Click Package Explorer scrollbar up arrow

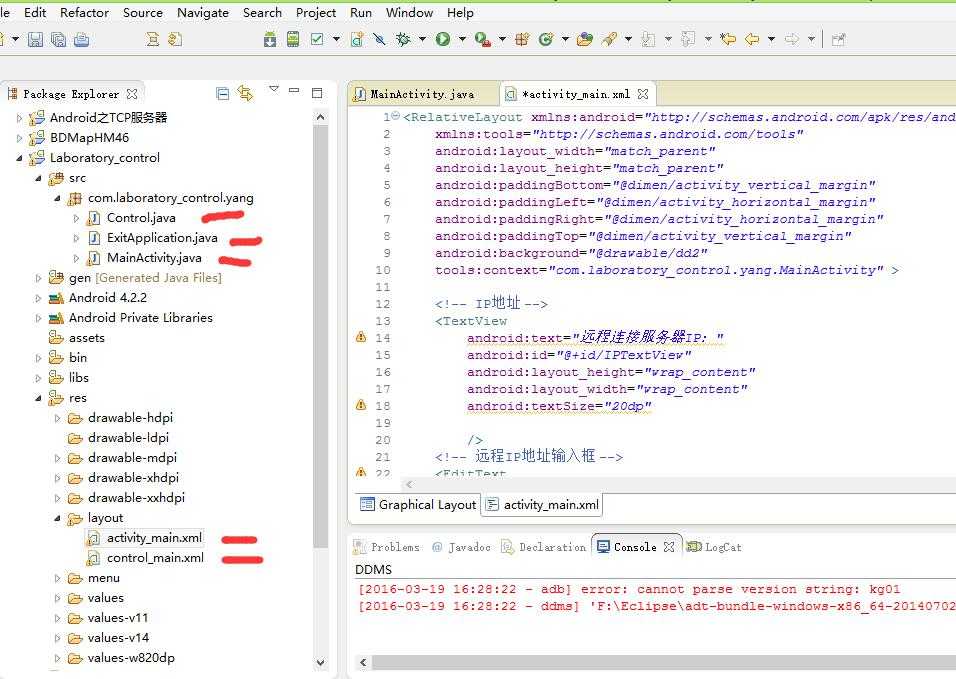point(321,116)
